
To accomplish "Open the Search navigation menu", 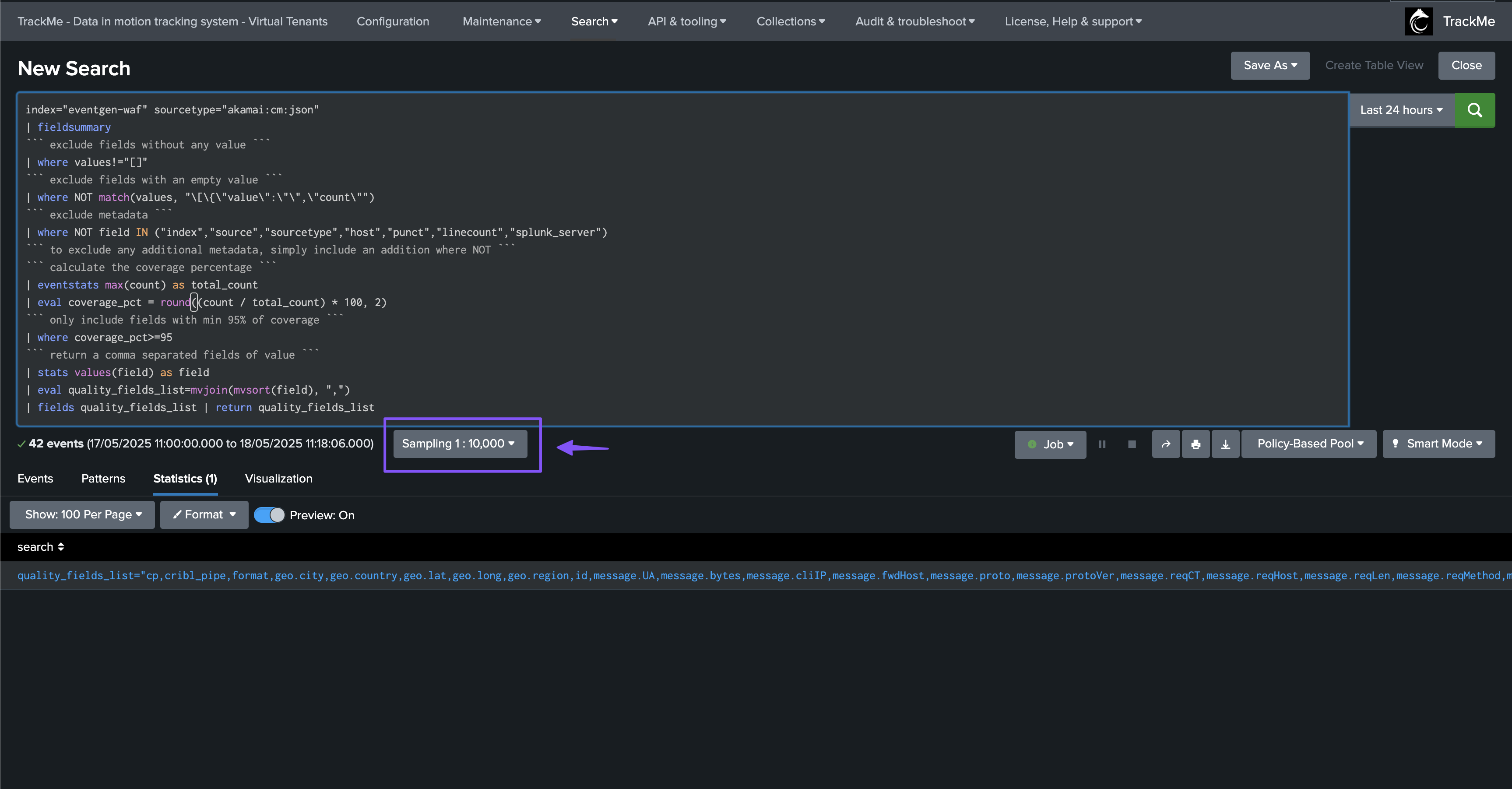I will tap(594, 22).
